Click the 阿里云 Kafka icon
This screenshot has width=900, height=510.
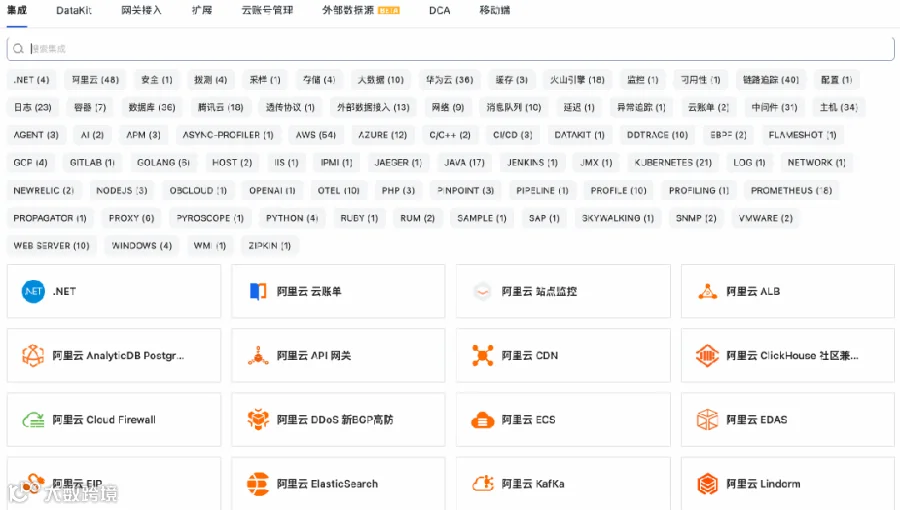[x=483, y=484]
